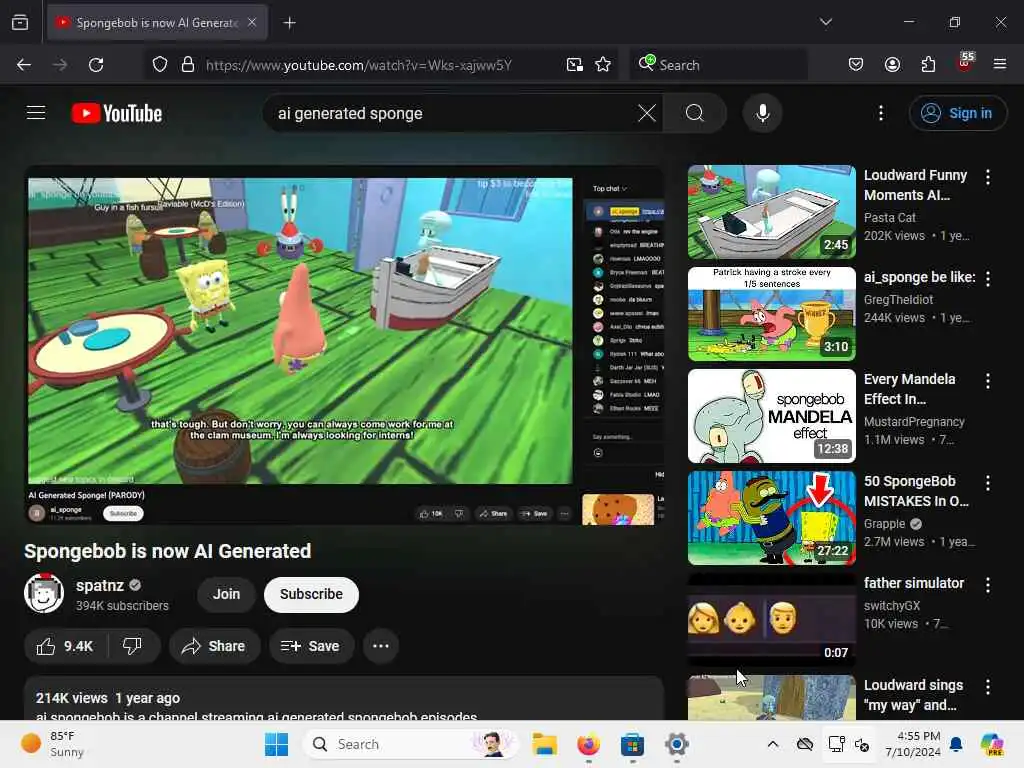Open YouTube settings three-dot menu
Viewport: 1024px width, 768px height.
pyautogui.click(x=881, y=113)
